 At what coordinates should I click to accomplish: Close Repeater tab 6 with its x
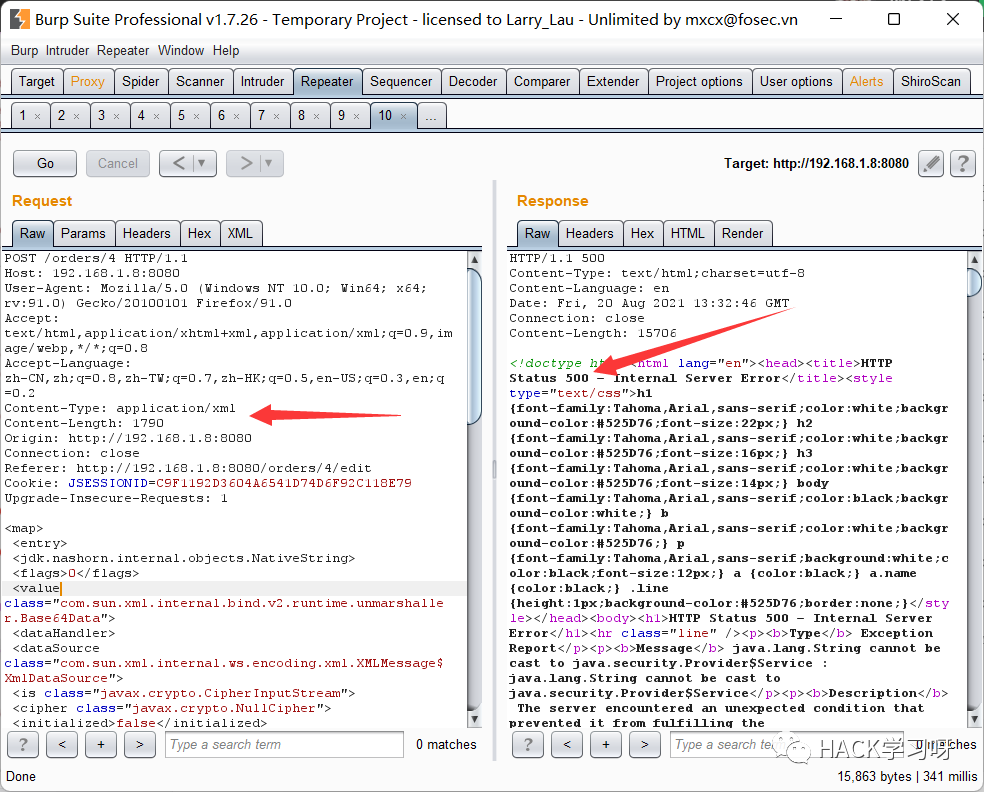click(237, 116)
